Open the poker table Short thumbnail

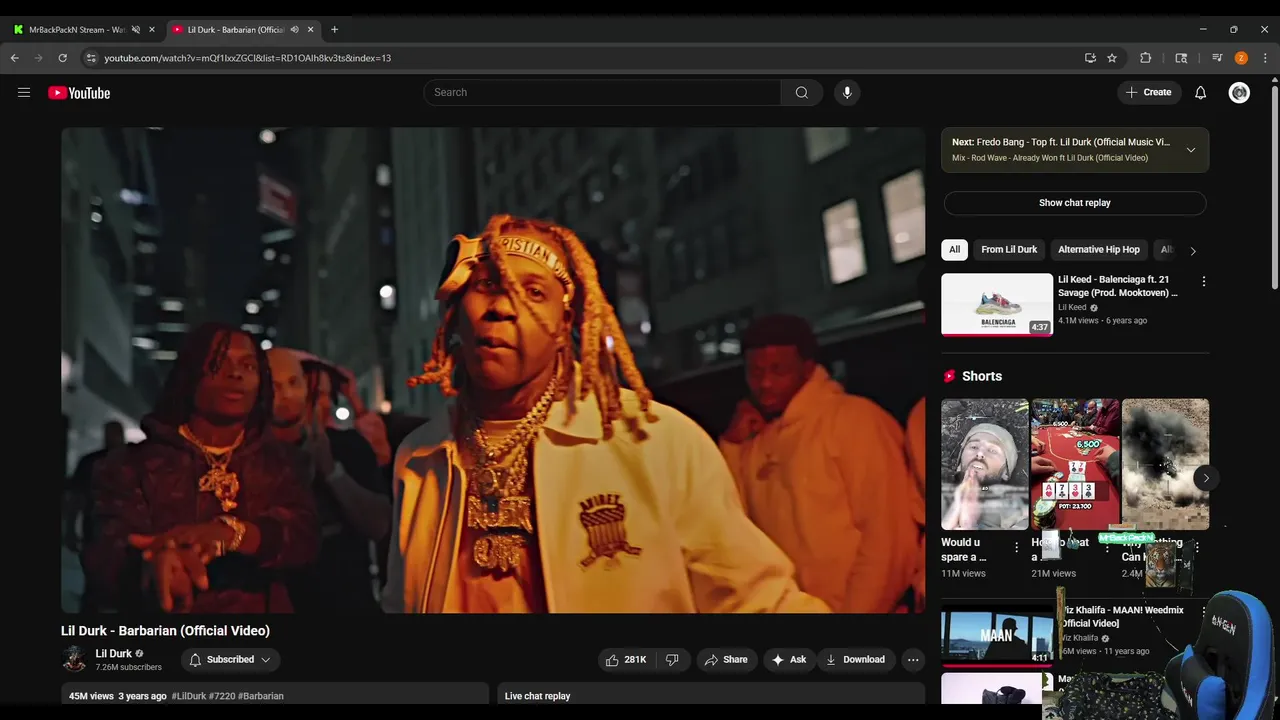coord(1075,464)
